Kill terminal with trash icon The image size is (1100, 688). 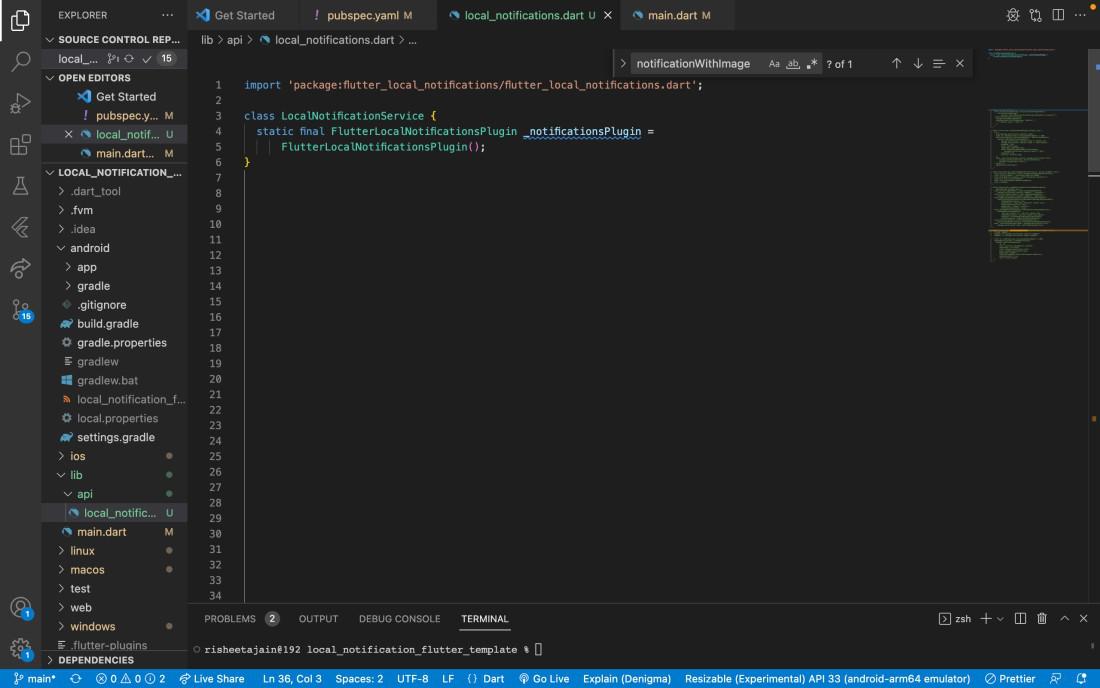1042,619
